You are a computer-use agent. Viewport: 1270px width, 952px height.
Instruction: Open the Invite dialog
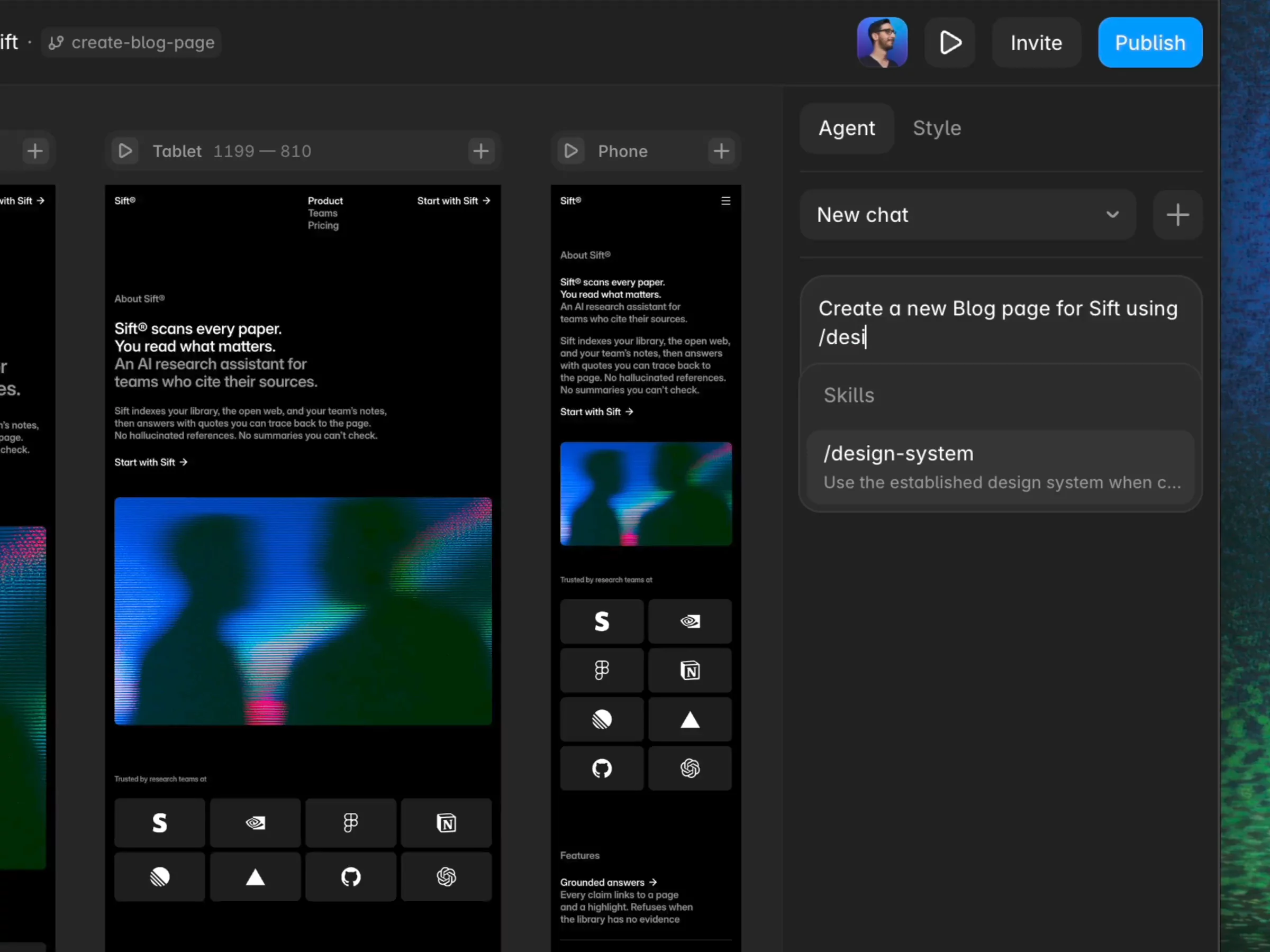(1036, 42)
